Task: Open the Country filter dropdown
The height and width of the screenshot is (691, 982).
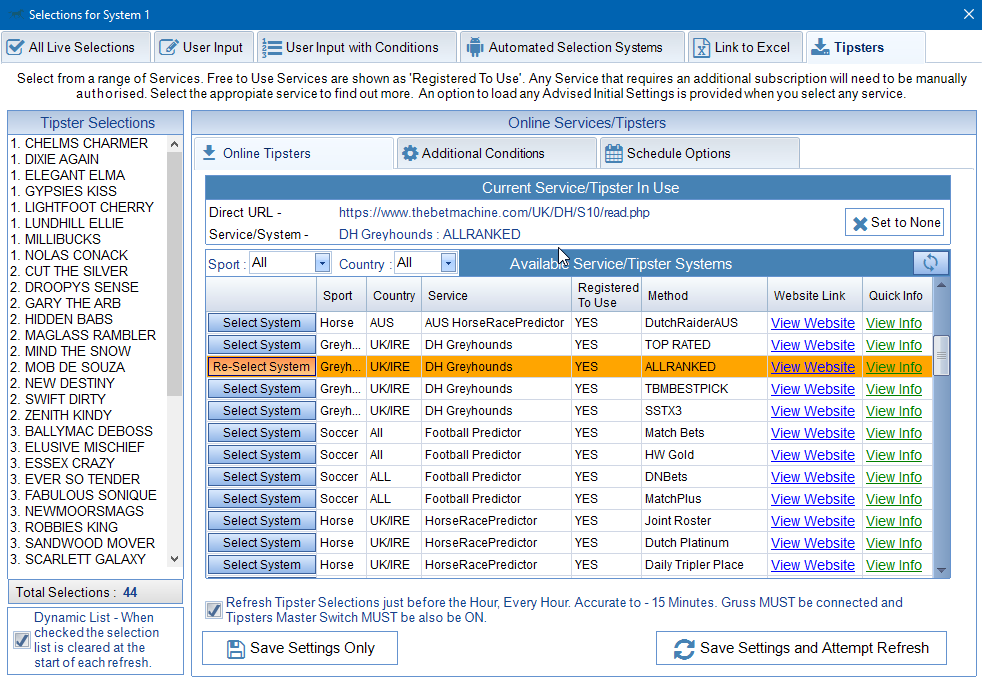Action: [448, 263]
